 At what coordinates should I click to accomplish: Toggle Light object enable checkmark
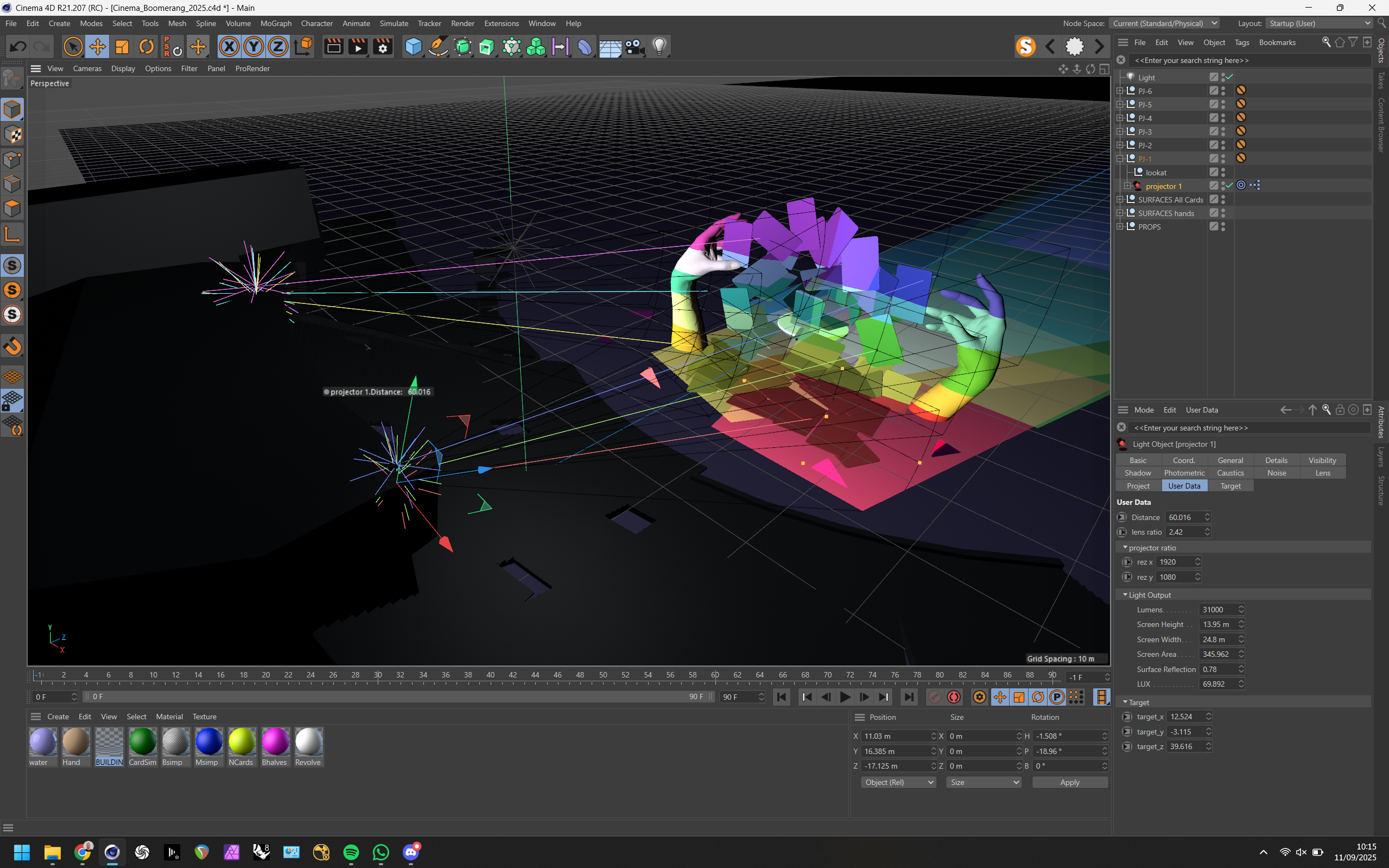(x=1229, y=77)
